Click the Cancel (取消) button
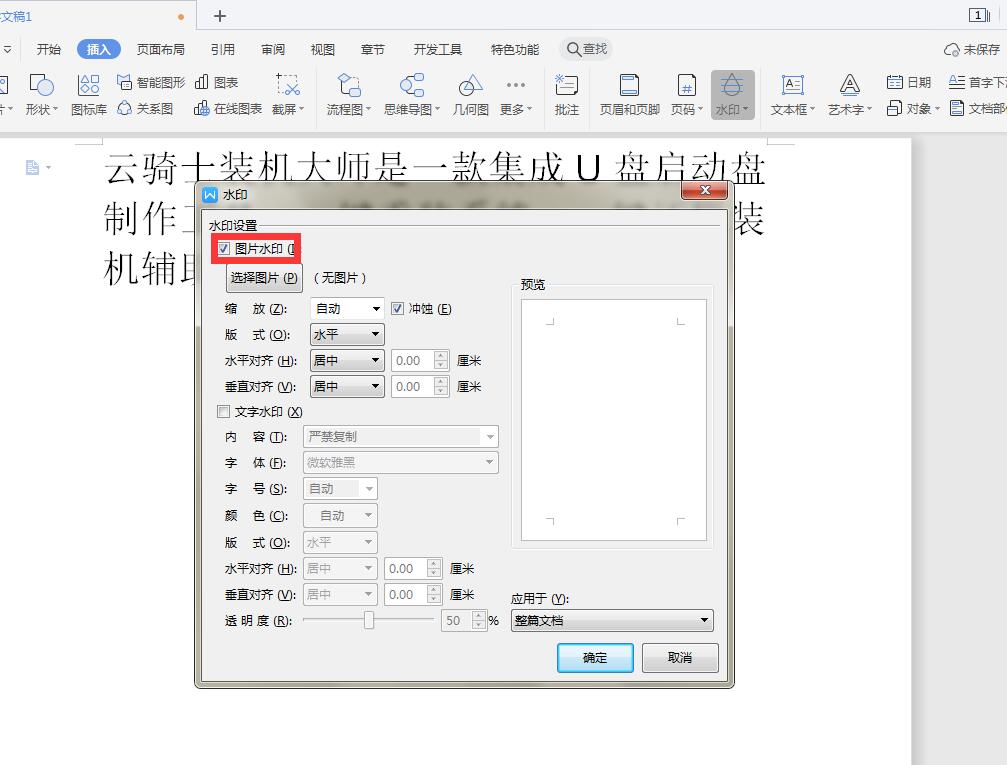 pos(679,658)
